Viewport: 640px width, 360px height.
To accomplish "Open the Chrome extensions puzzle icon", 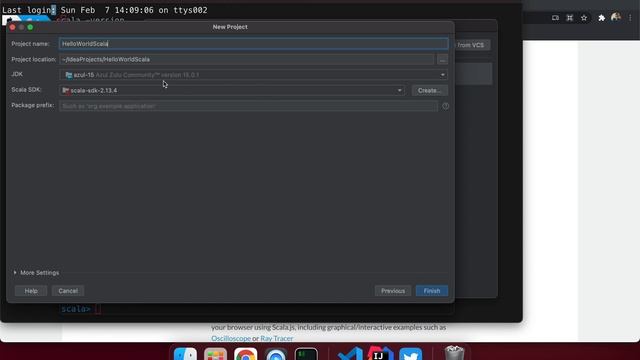I will point(601,18).
